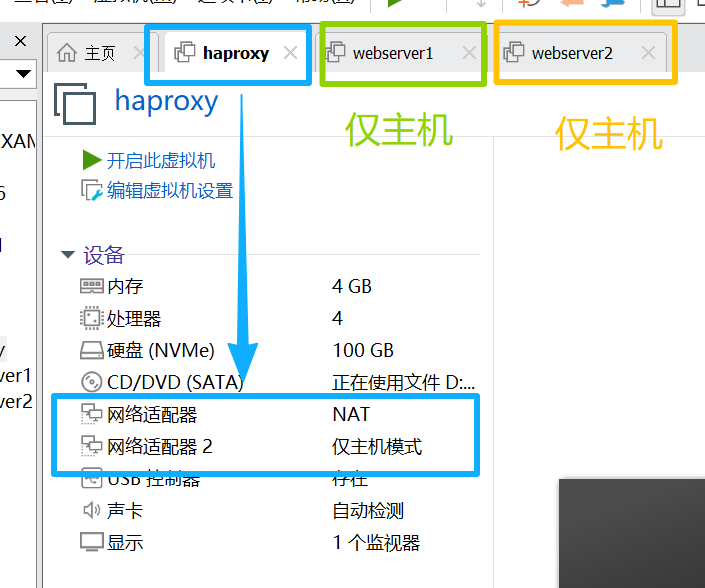
Task: Click the first network adapter icon
Action: [x=92, y=414]
